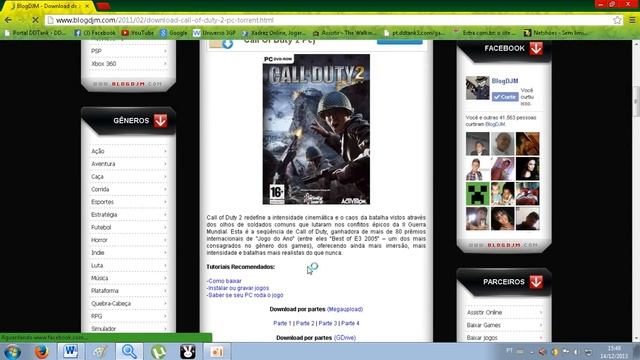Open the Xadrez Online bookmark
This screenshot has height=360, width=640.
point(273,33)
